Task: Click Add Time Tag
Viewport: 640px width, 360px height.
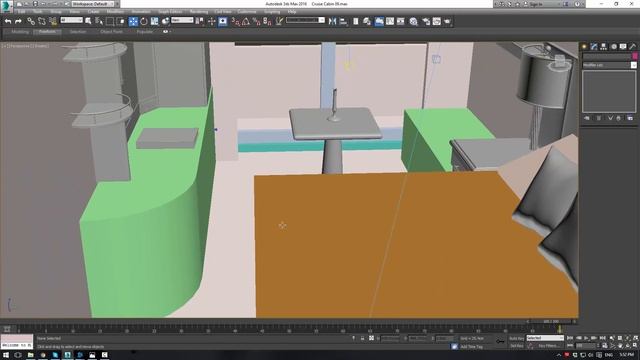Action: (x=471, y=346)
